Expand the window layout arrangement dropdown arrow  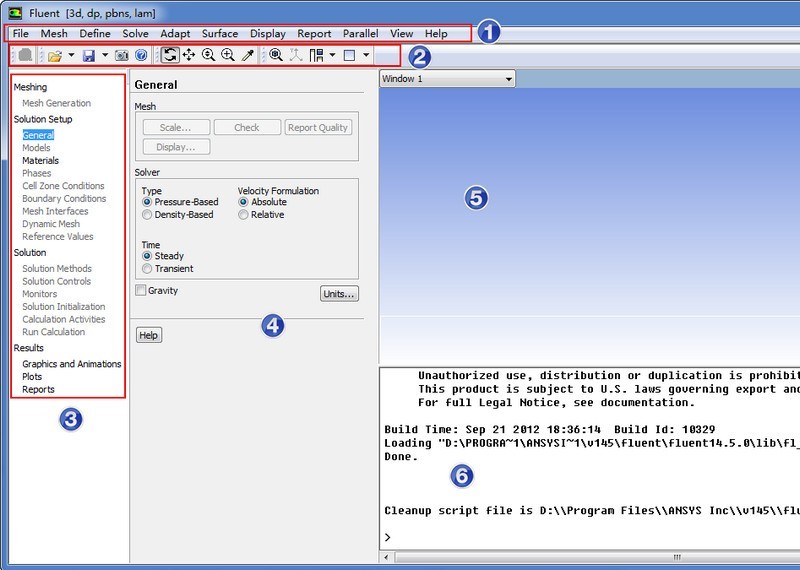click(x=331, y=55)
